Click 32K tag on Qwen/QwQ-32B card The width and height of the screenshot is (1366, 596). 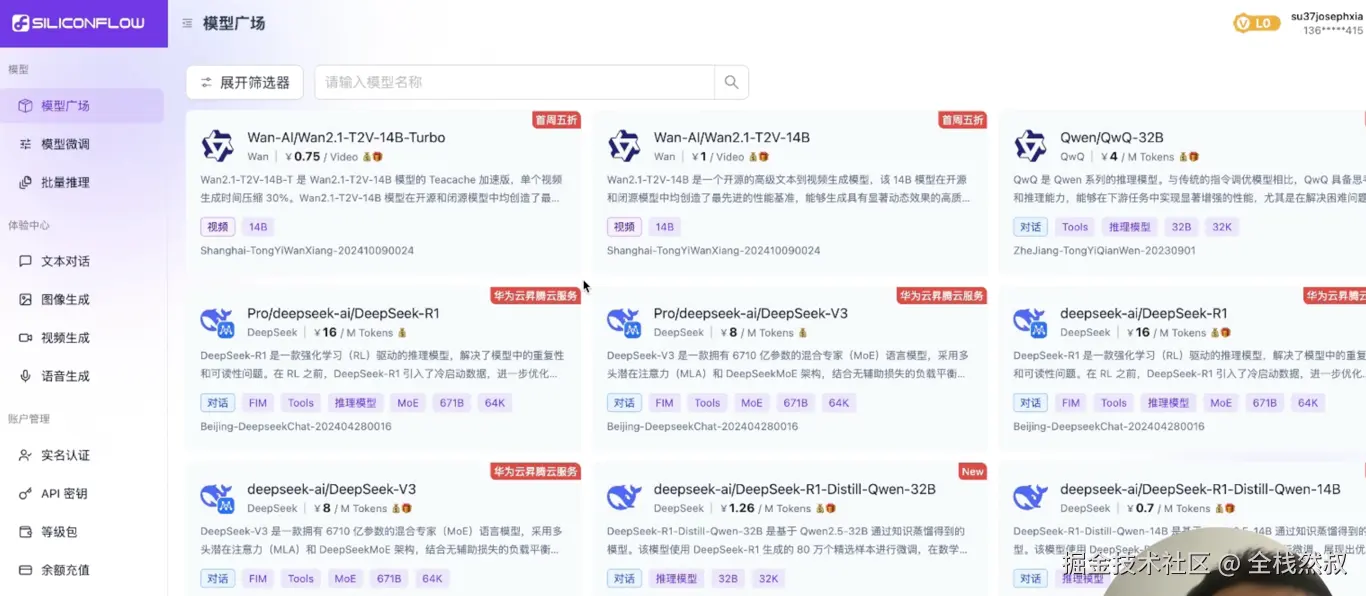[1222, 227]
